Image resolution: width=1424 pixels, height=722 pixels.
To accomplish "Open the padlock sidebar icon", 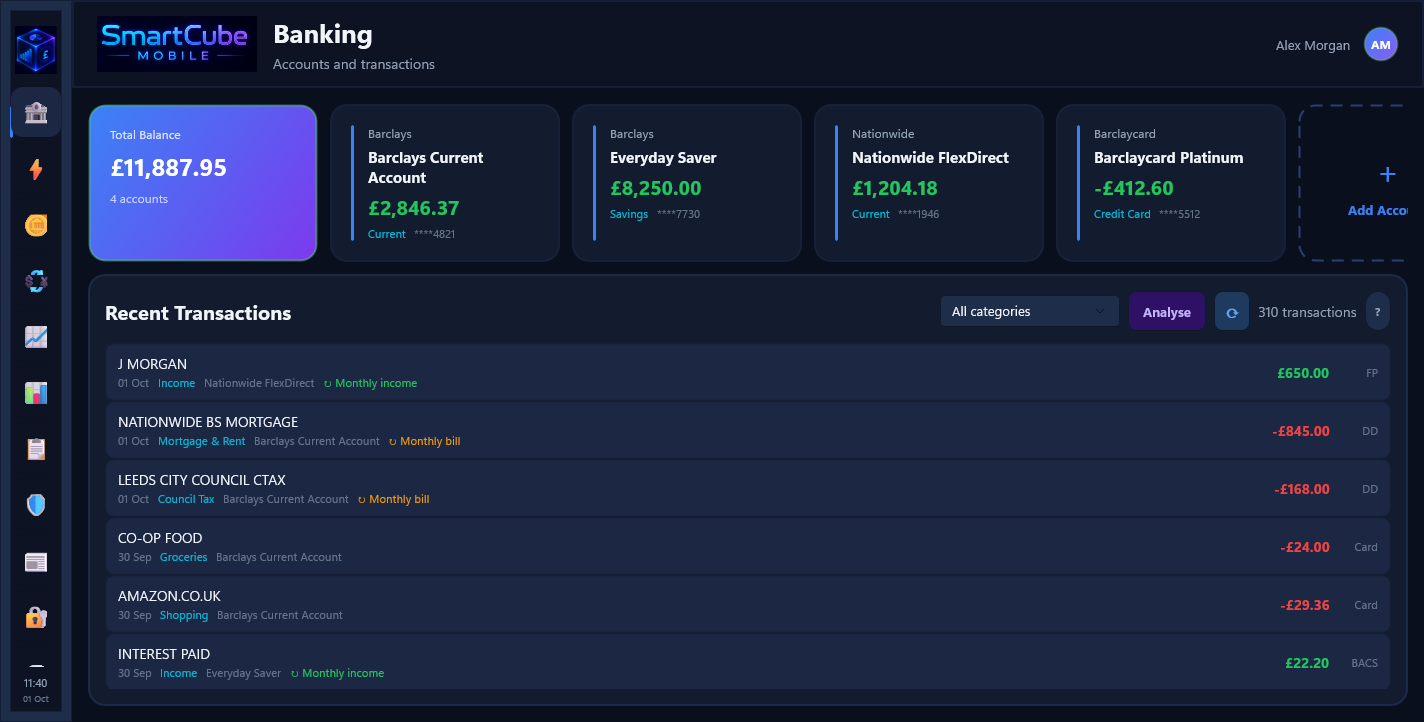I will 36,617.
